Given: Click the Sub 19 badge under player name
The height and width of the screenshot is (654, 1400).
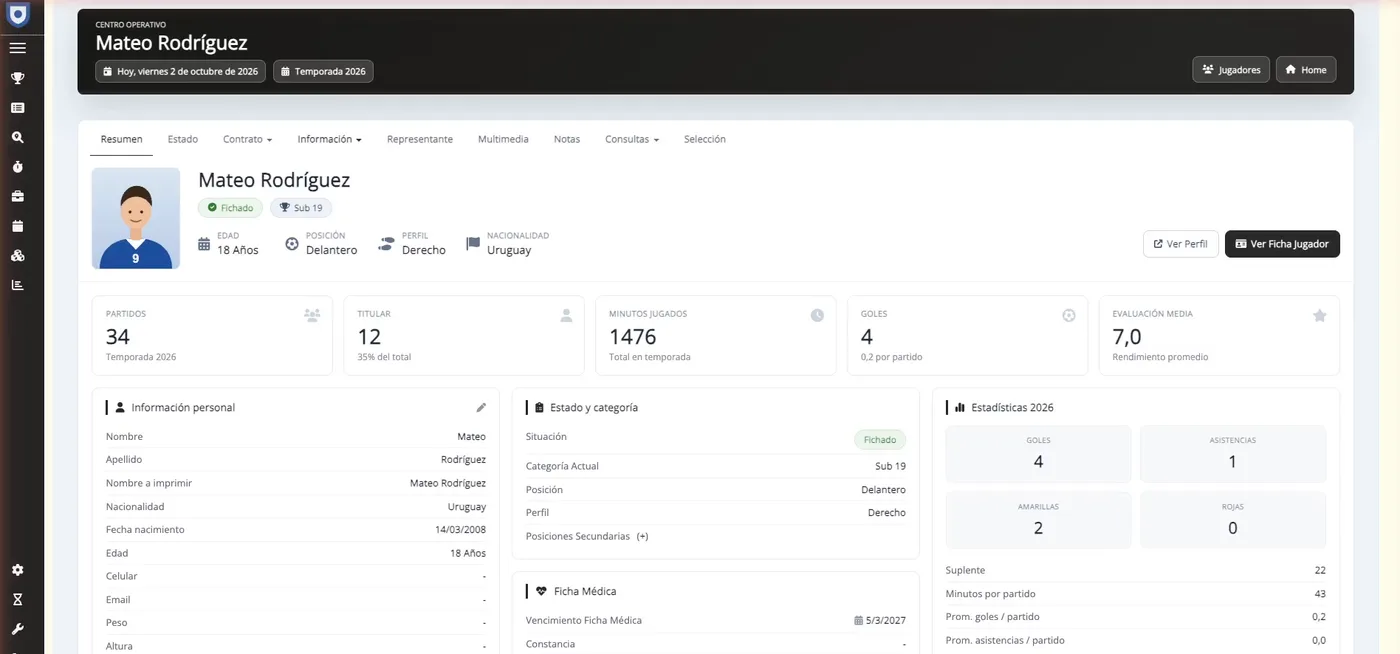Looking at the screenshot, I should (x=301, y=208).
